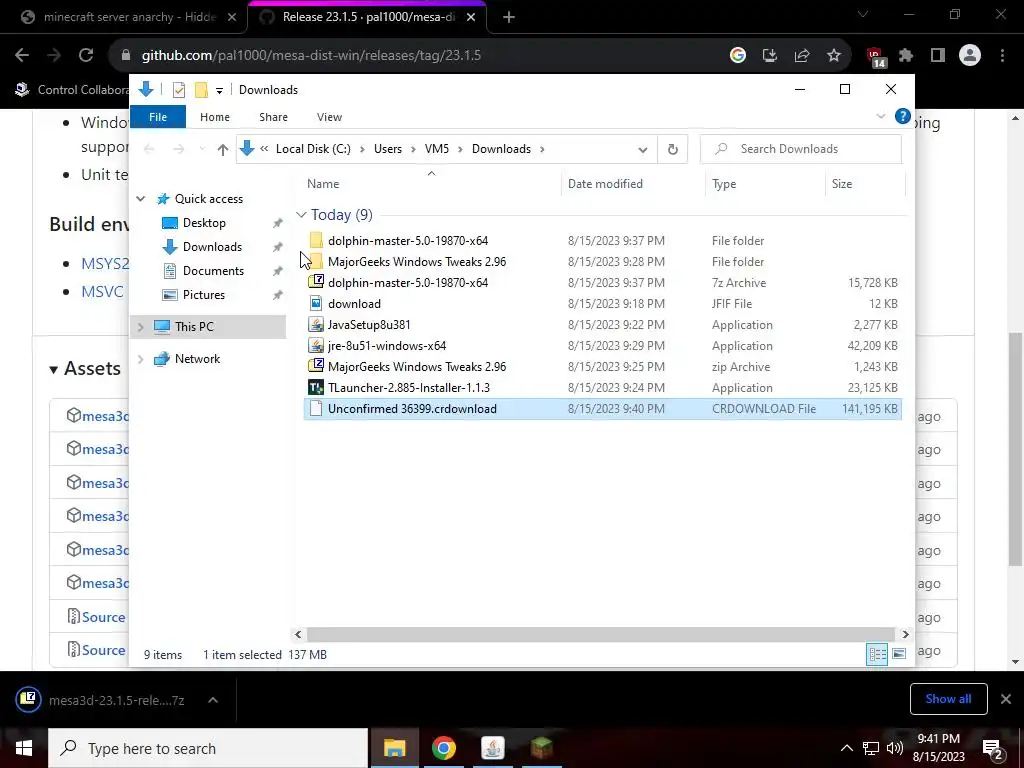Open the View ribbon tab

pyautogui.click(x=329, y=117)
